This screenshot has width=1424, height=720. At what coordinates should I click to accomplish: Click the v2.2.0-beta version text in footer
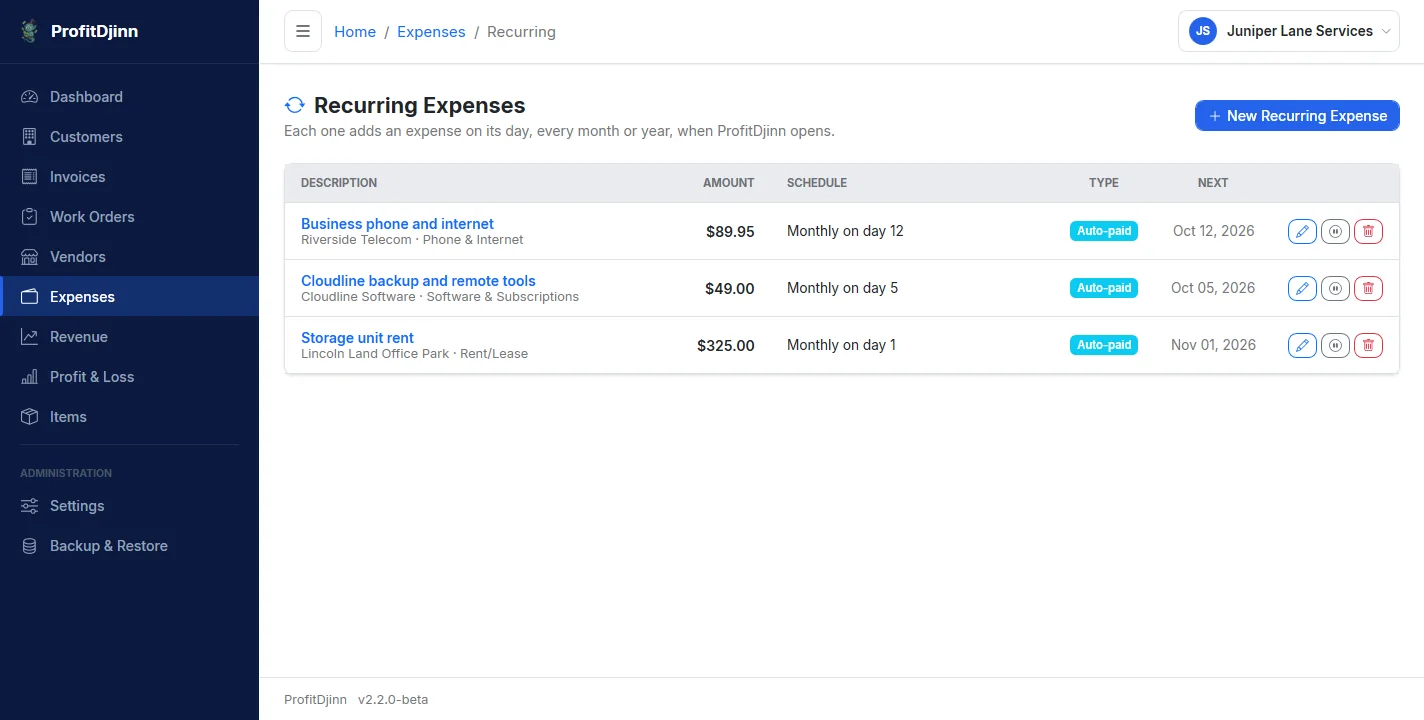[393, 700]
